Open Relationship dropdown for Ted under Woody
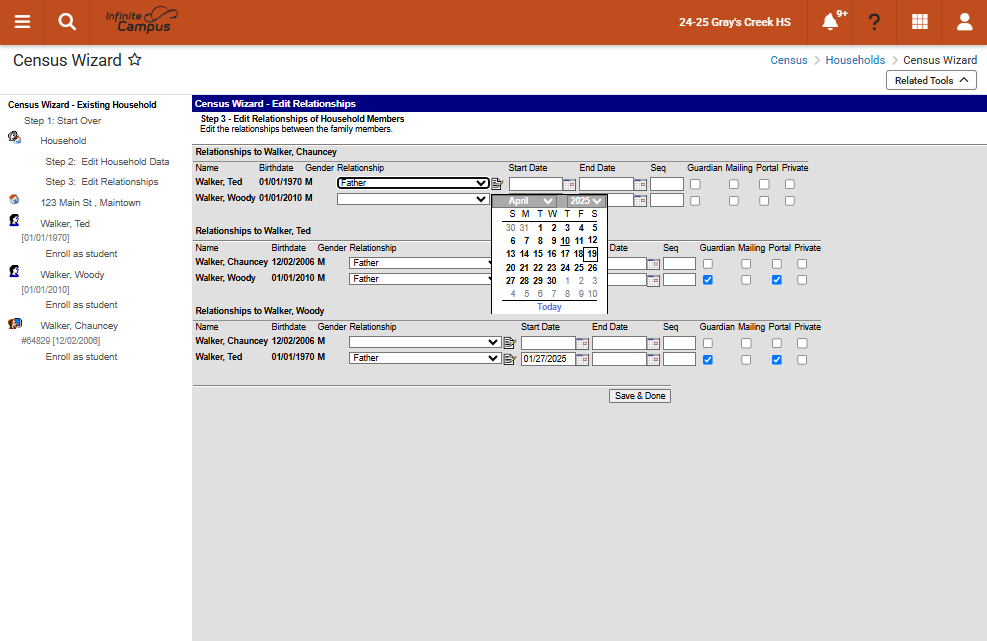Screen dimensions: 987x641 (x=426, y=358)
